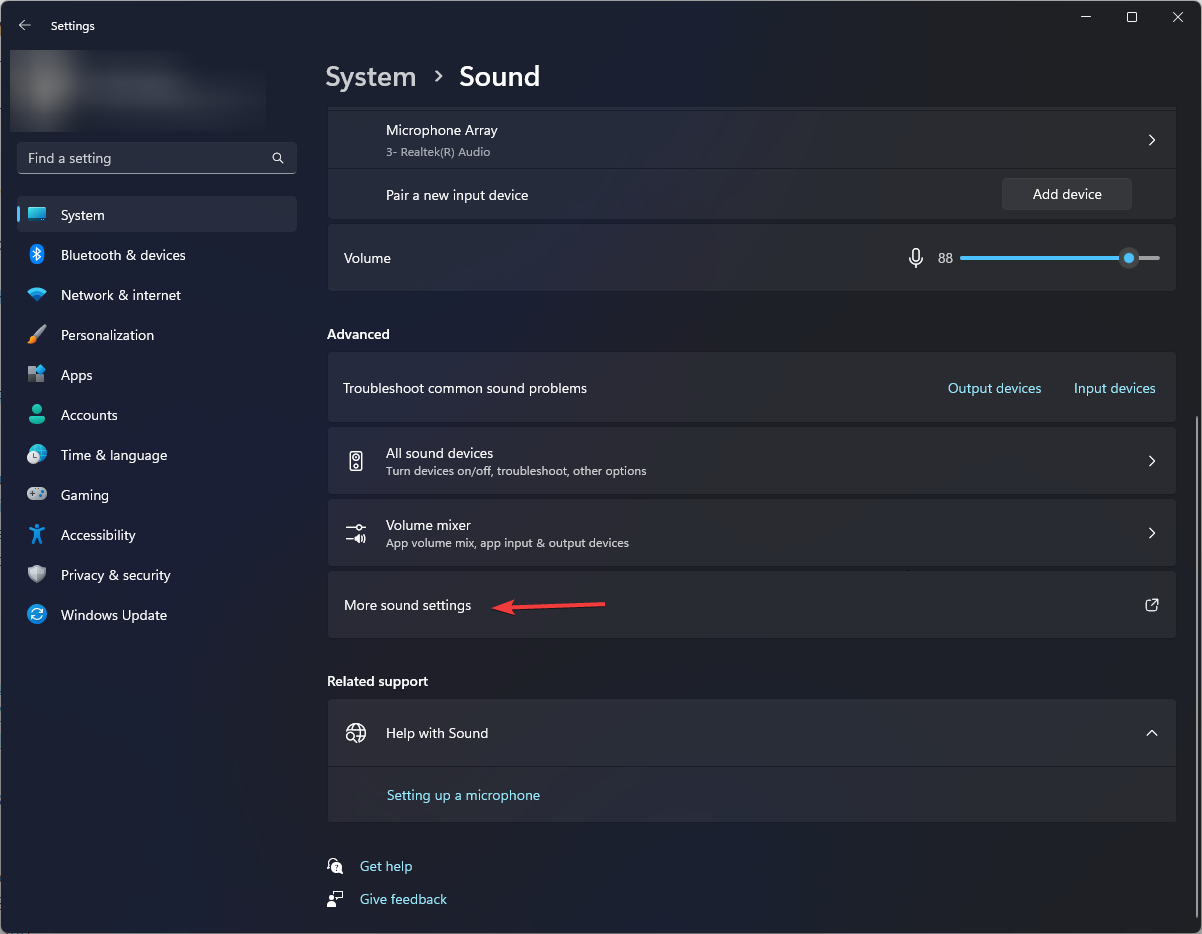The image size is (1202, 934).
Task: Click the speaker icon beside All sound devices
Action: point(356,461)
